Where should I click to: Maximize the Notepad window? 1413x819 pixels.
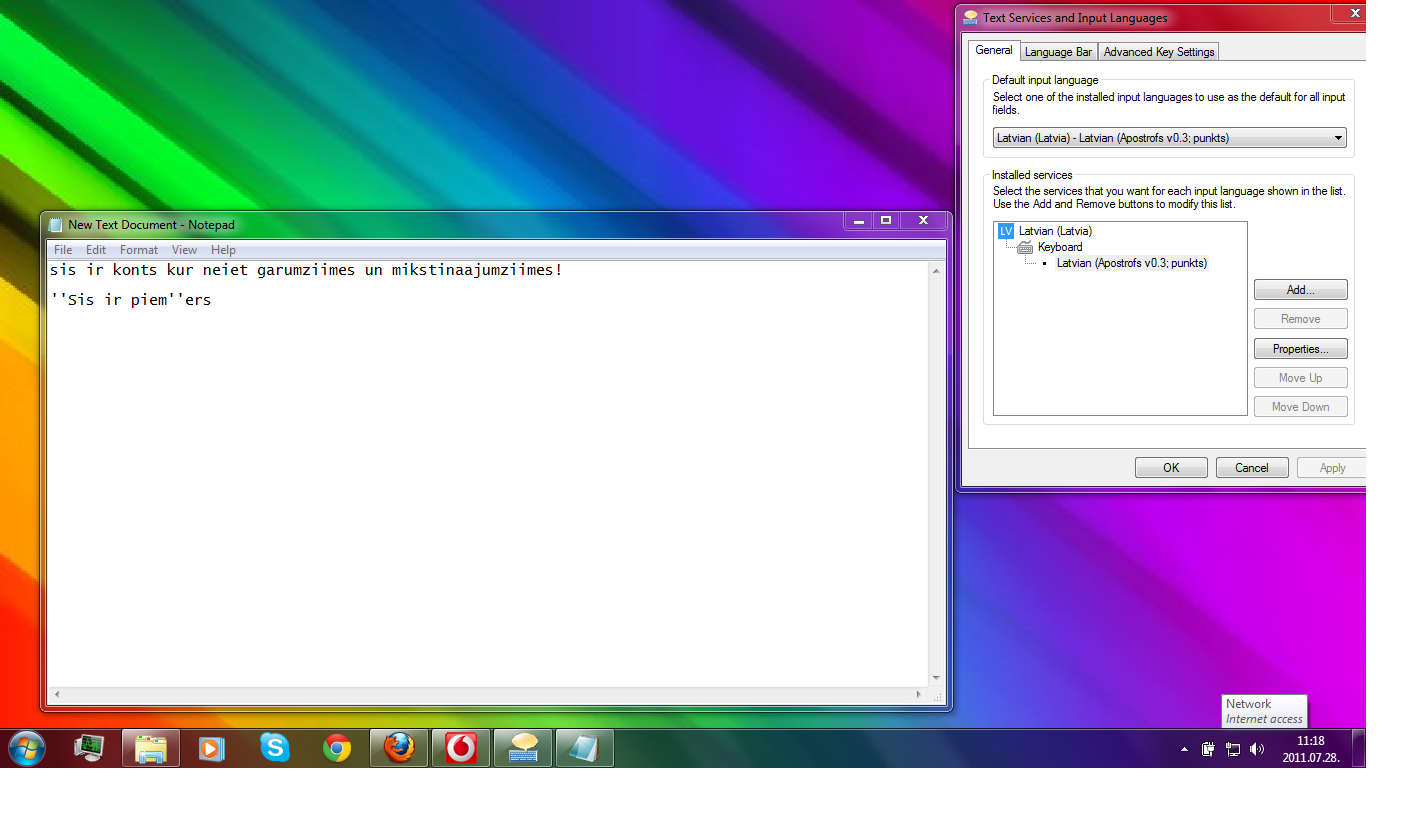tap(886, 220)
